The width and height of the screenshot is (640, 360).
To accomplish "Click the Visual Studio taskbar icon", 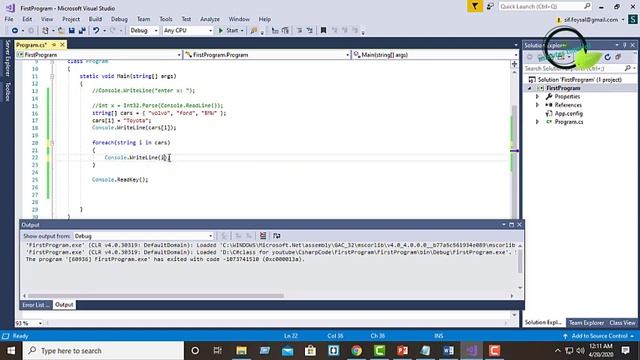I will tap(471, 351).
